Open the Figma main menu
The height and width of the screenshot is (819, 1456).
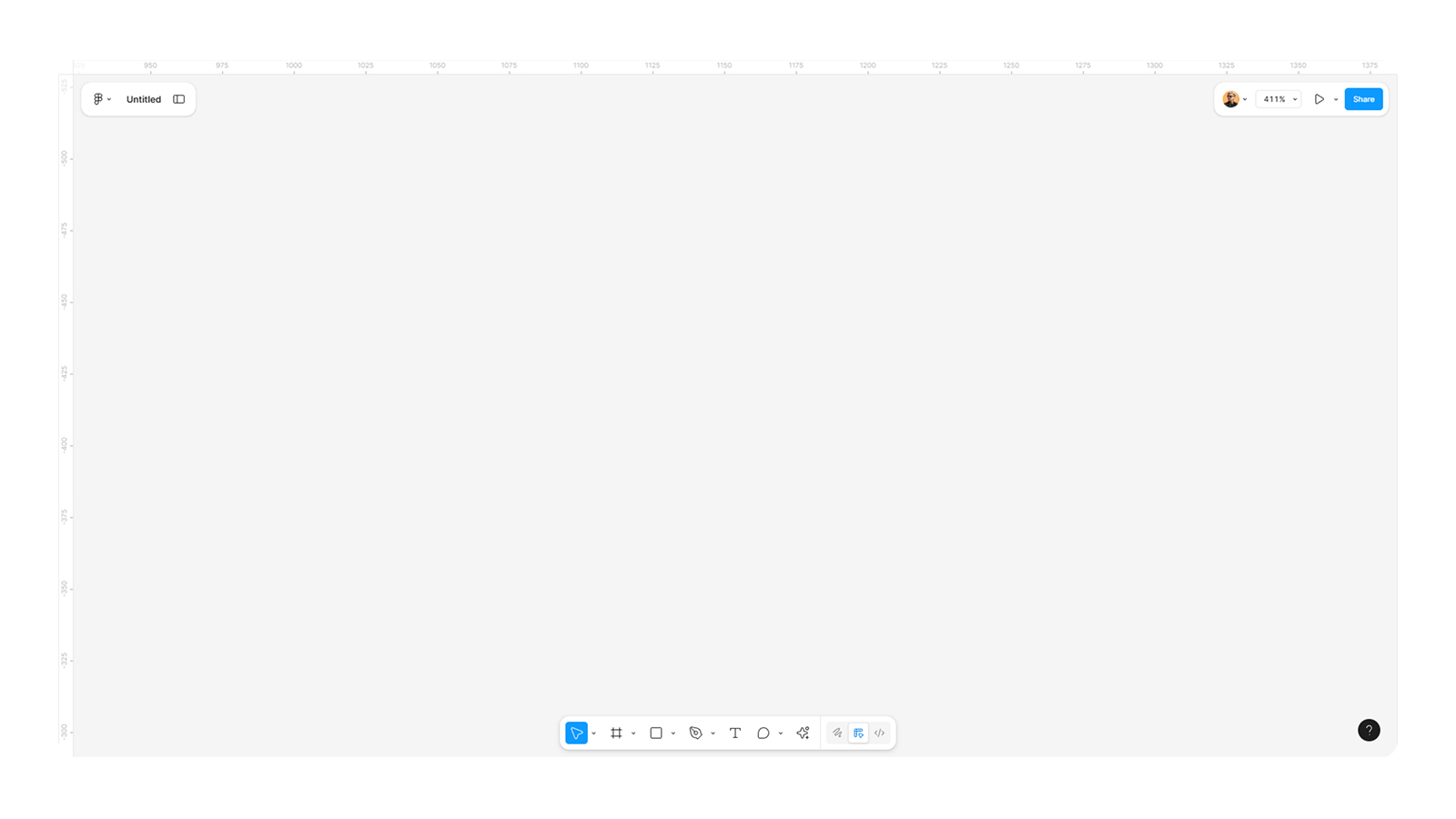pyautogui.click(x=101, y=99)
